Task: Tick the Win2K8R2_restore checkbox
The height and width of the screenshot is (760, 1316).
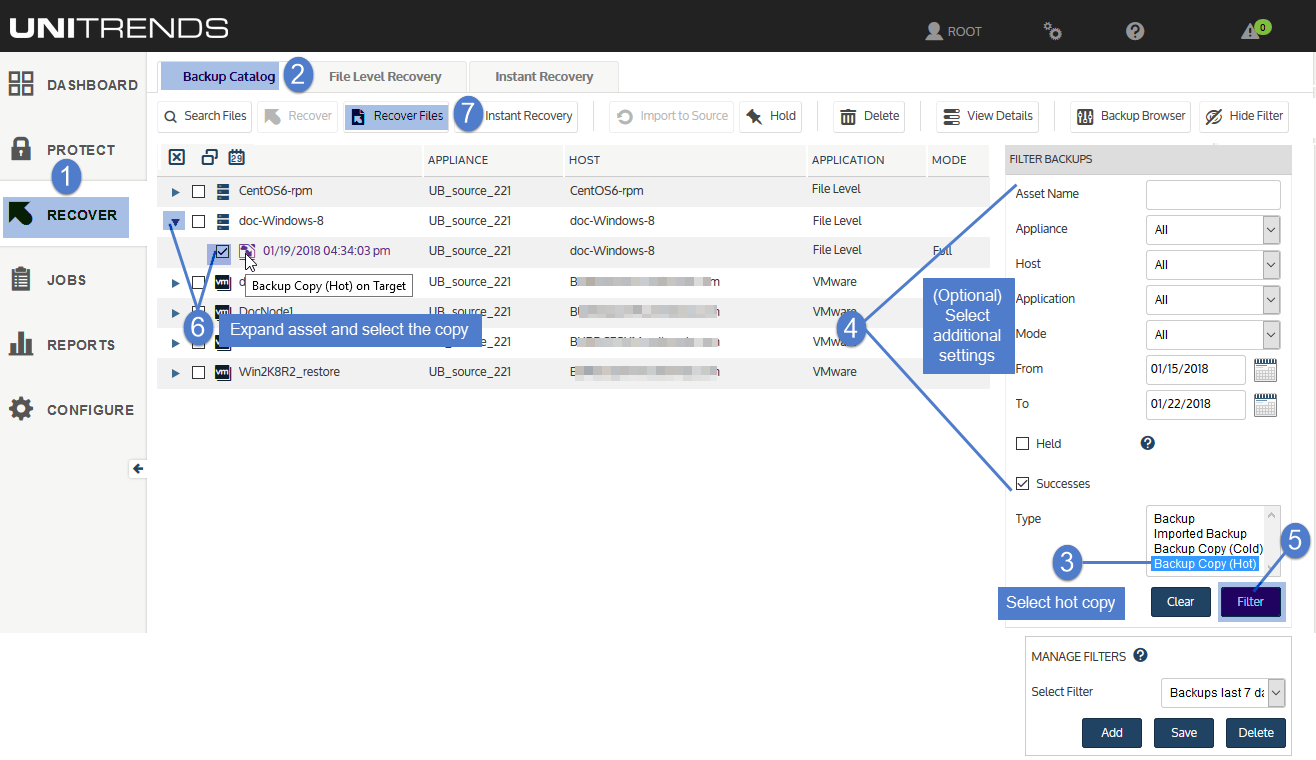Action: 199,372
